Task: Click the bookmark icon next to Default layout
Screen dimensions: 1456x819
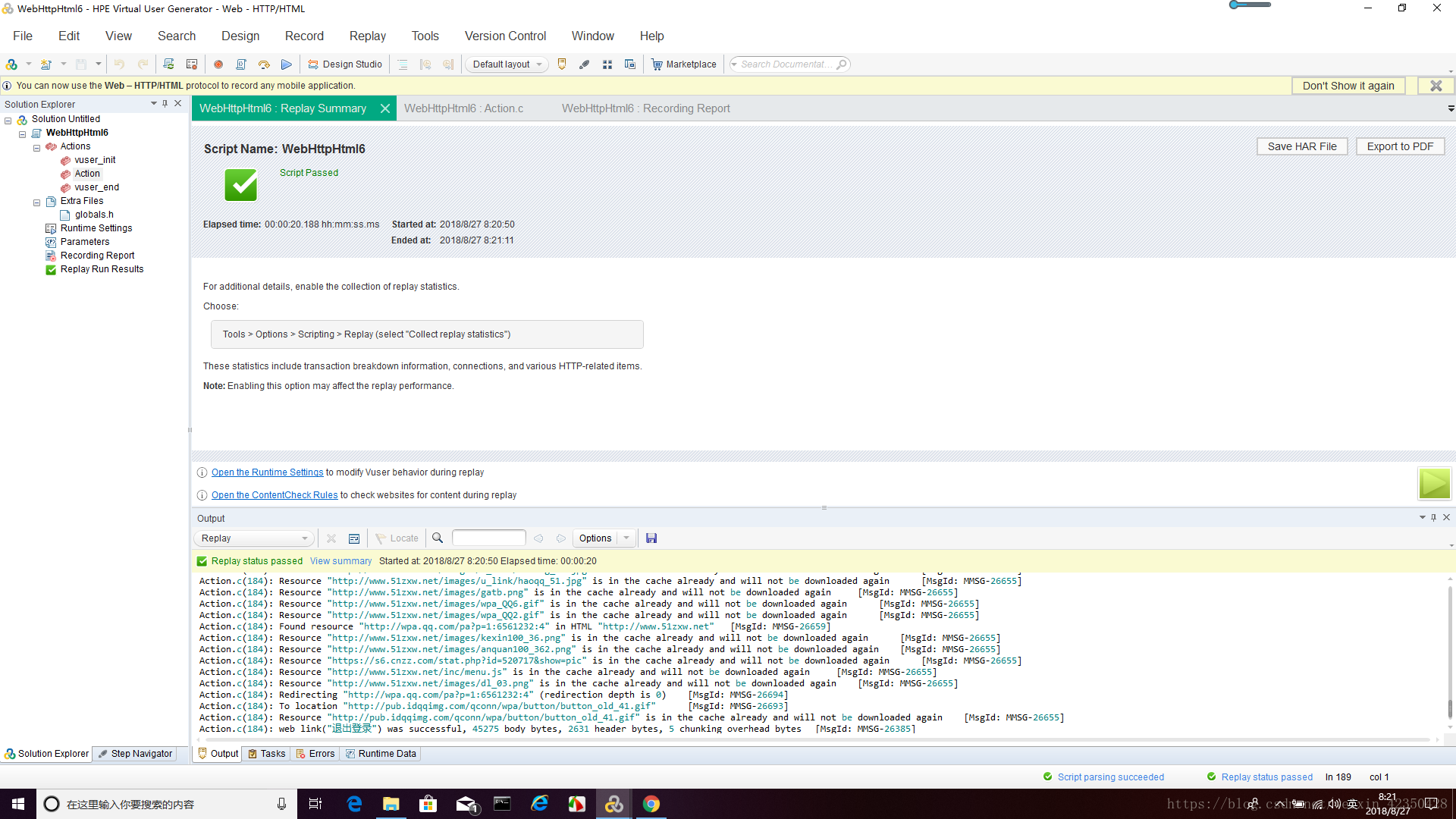Action: (x=562, y=64)
